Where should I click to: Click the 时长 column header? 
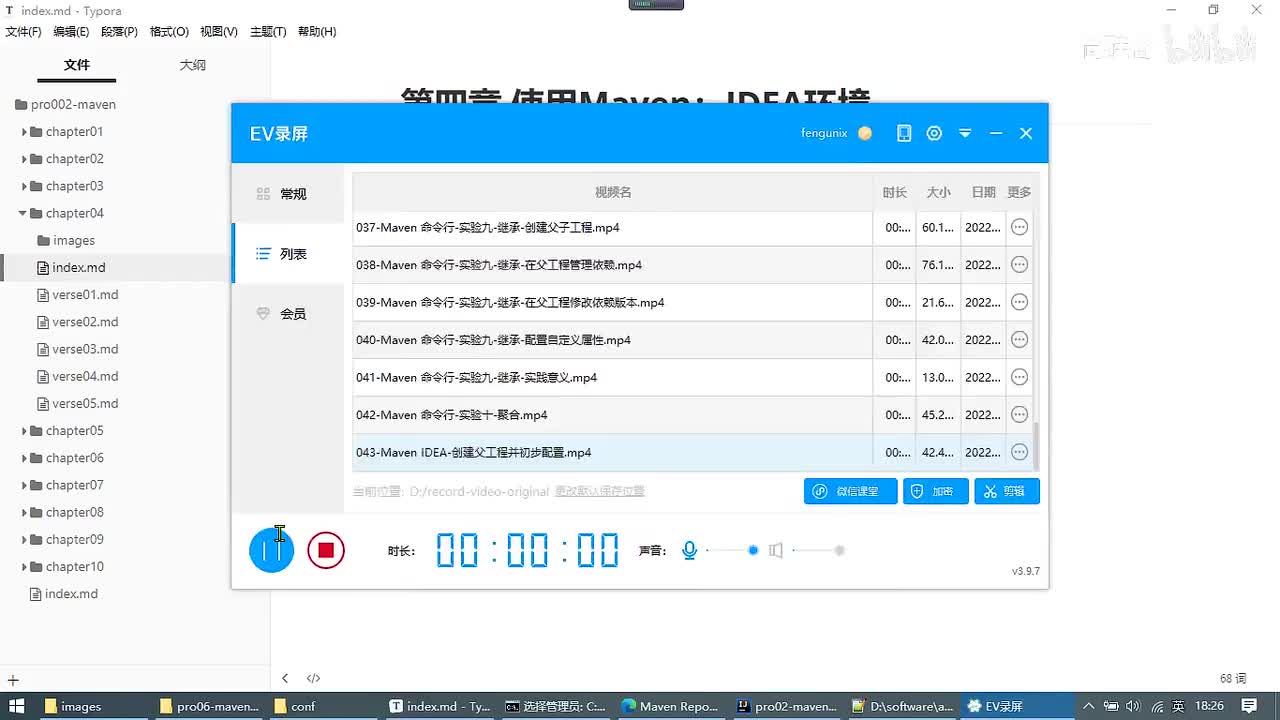click(x=895, y=192)
